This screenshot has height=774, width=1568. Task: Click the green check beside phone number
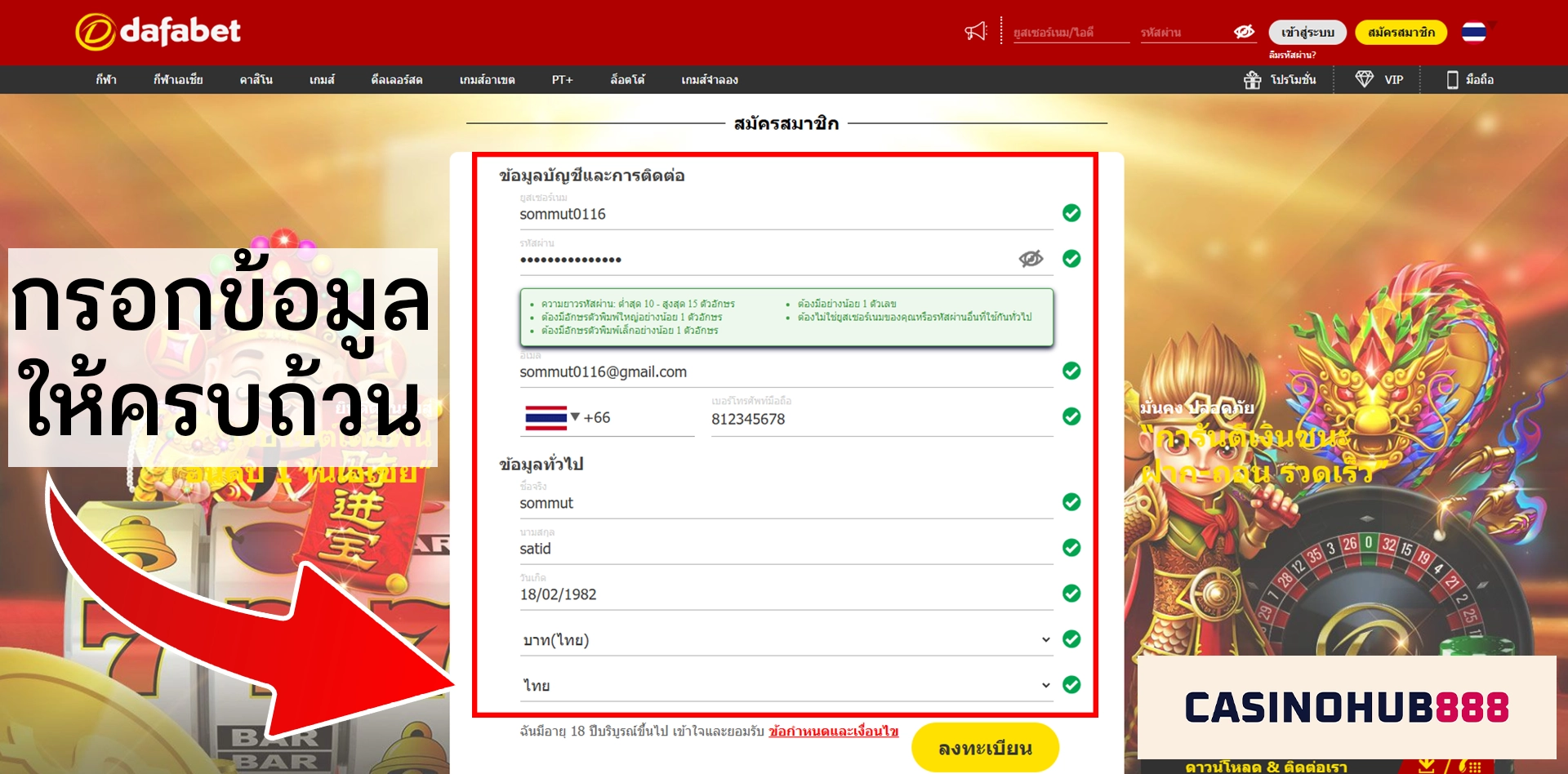1071,416
